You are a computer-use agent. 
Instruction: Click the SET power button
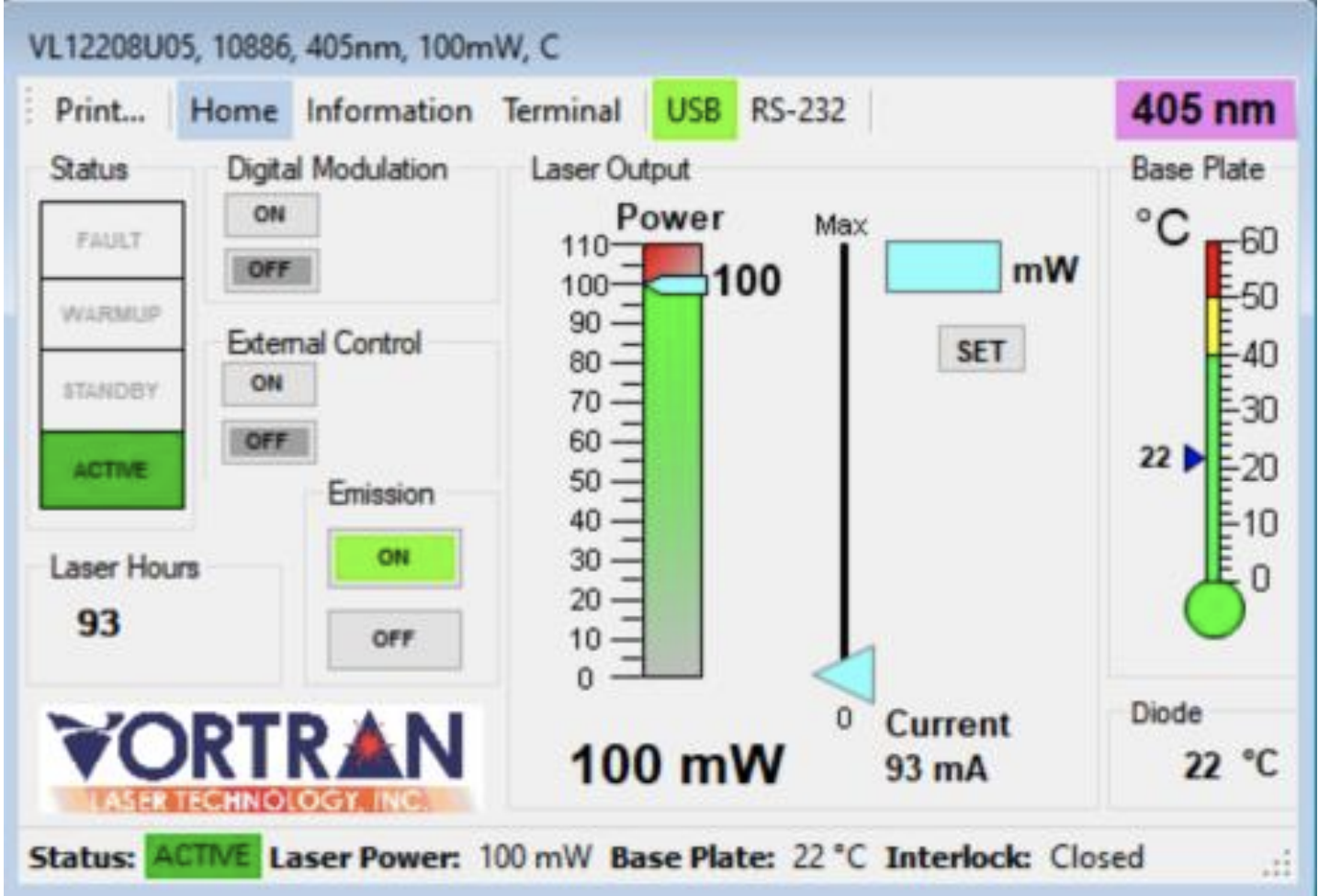click(x=981, y=350)
